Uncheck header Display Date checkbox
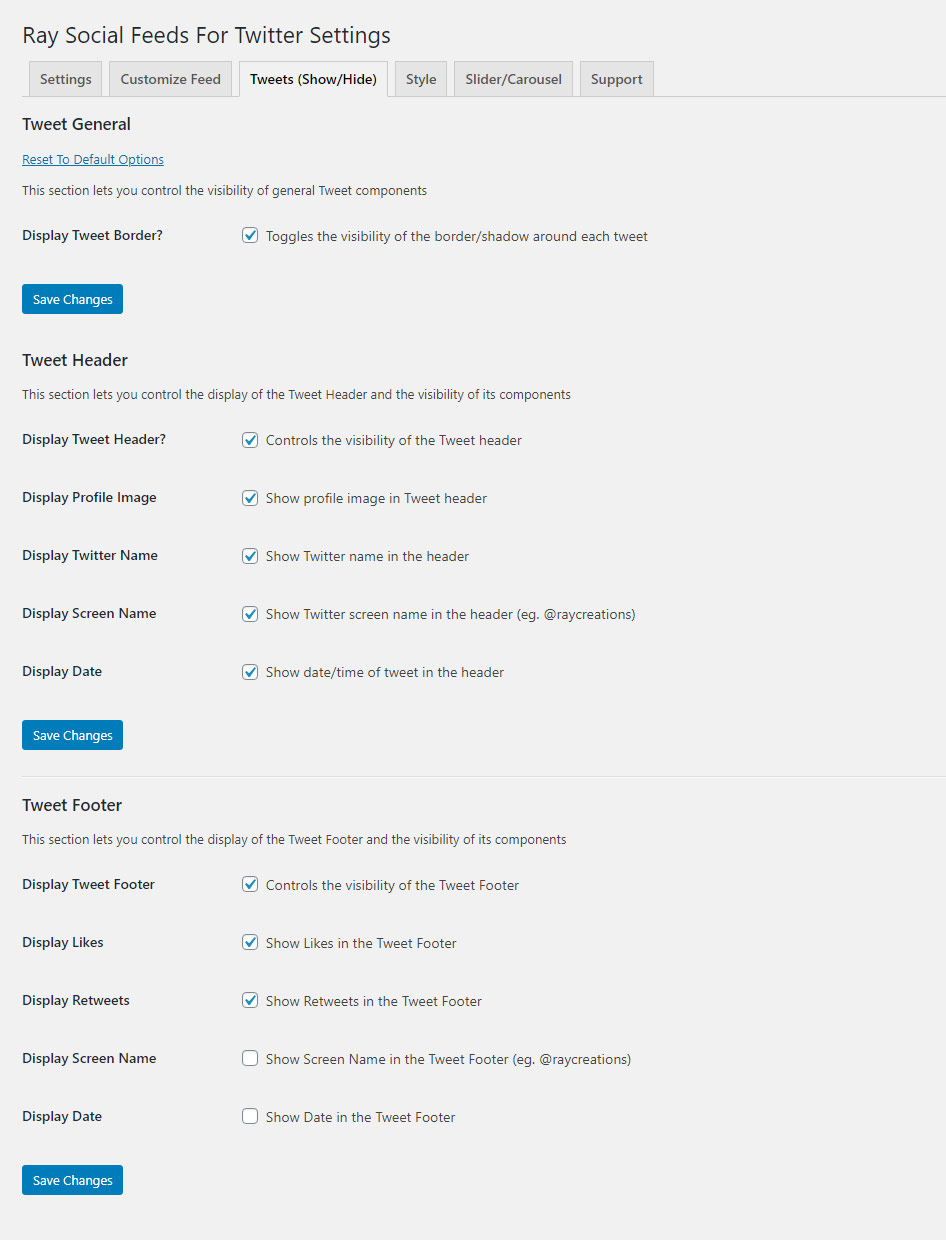This screenshot has height=1240, width=946. pos(250,671)
